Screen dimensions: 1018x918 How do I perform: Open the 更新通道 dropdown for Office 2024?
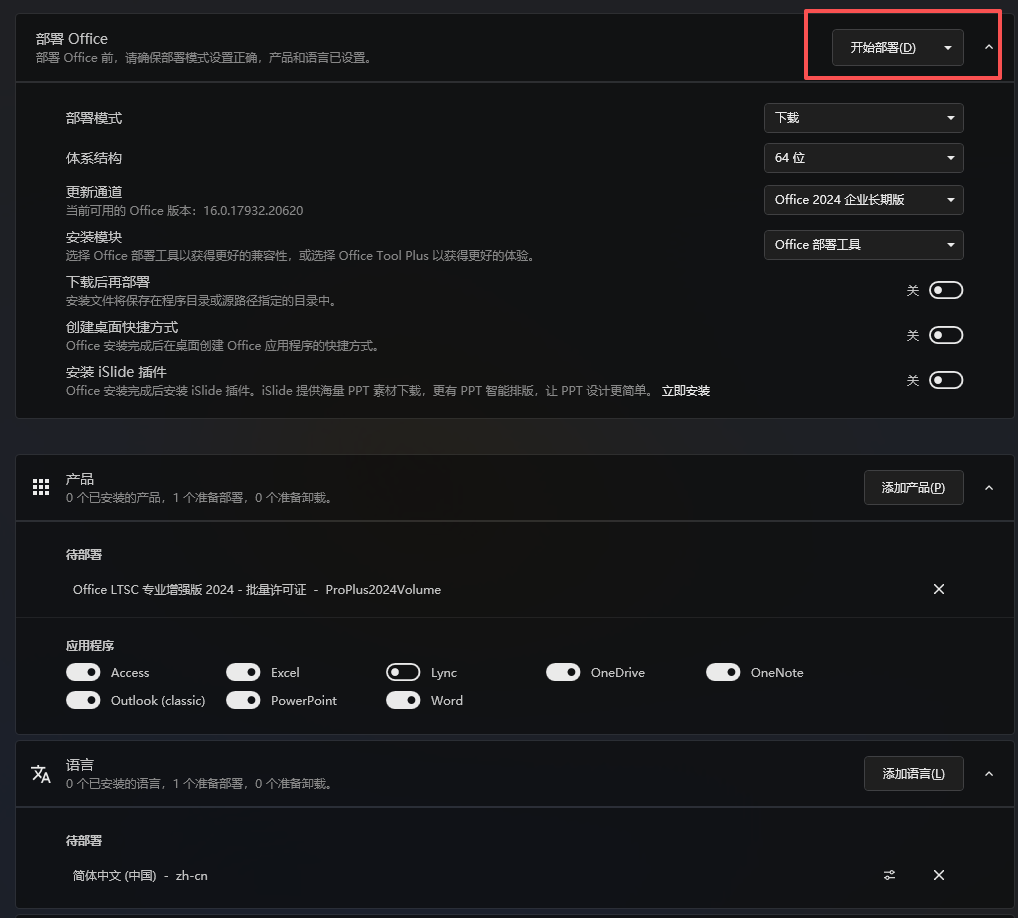click(863, 200)
